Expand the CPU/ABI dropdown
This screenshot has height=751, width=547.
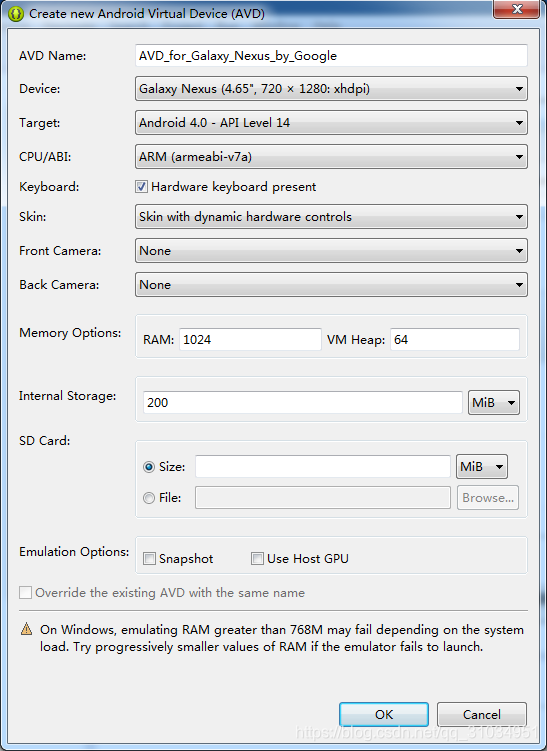[331, 157]
